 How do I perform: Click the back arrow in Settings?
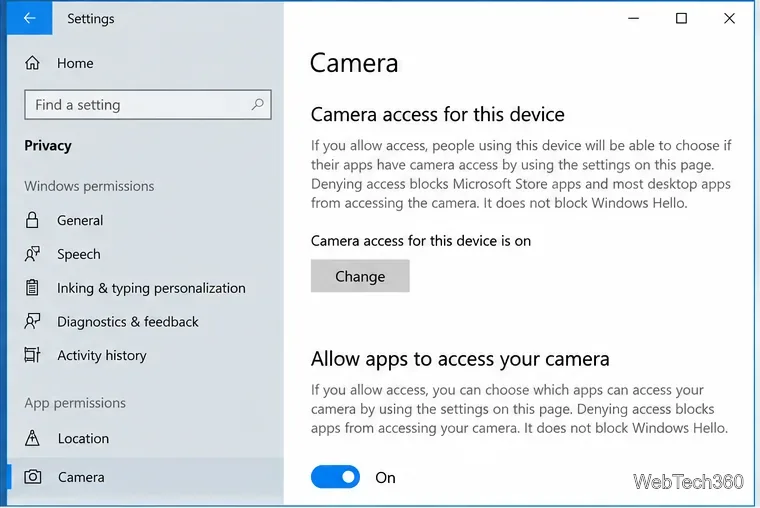click(x=30, y=18)
